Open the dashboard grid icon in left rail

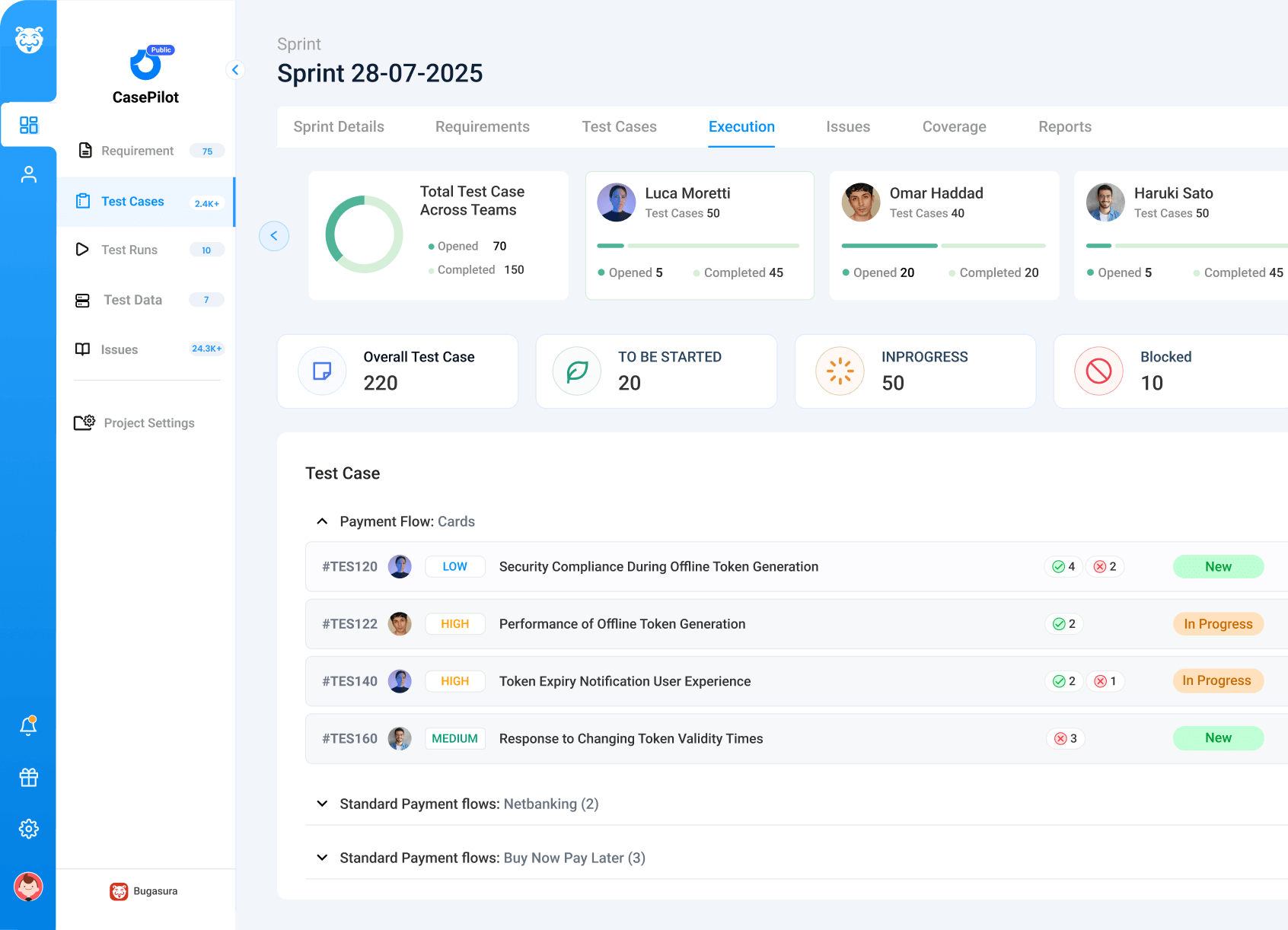[28, 125]
